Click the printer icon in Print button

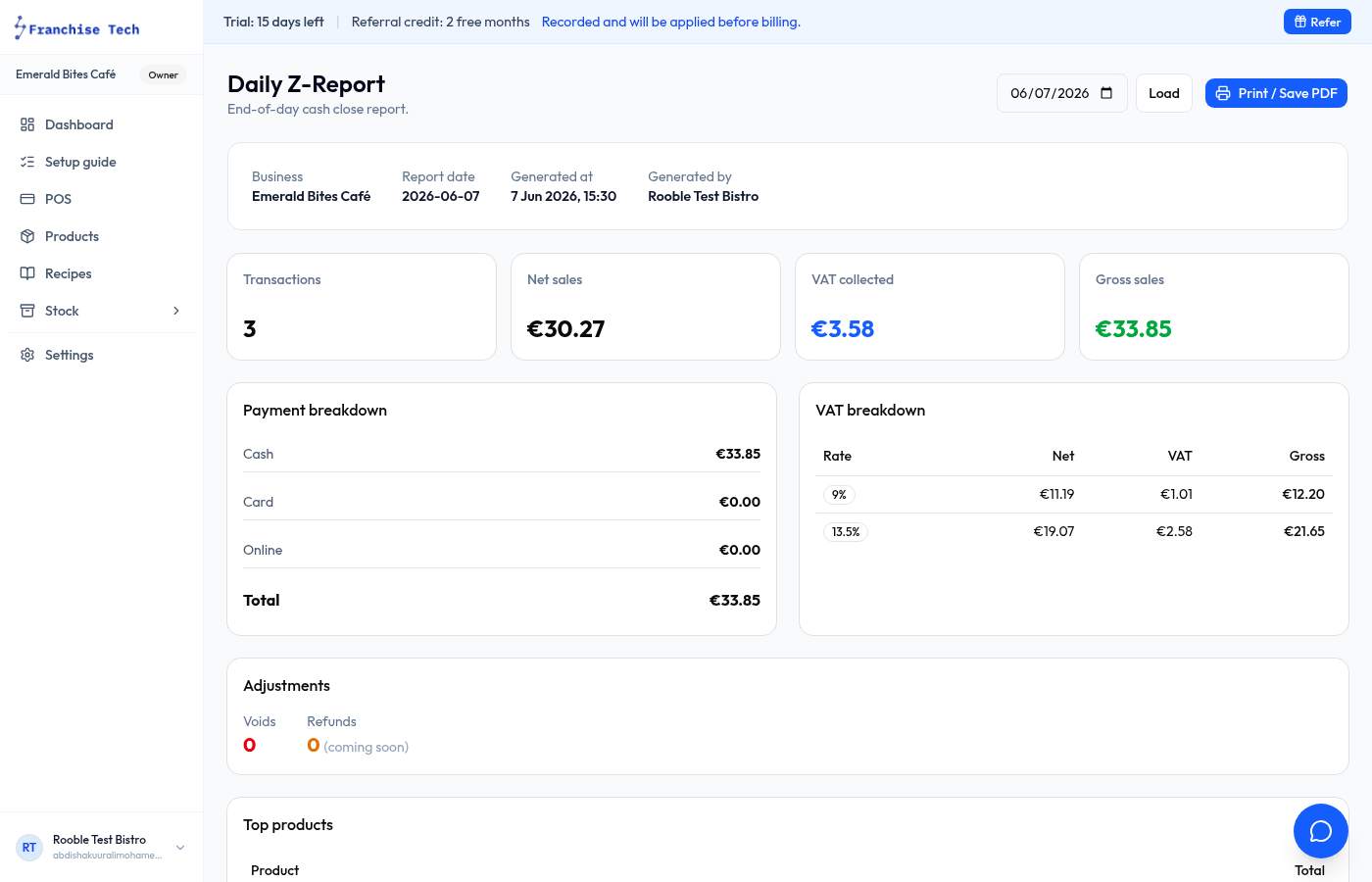tap(1223, 93)
